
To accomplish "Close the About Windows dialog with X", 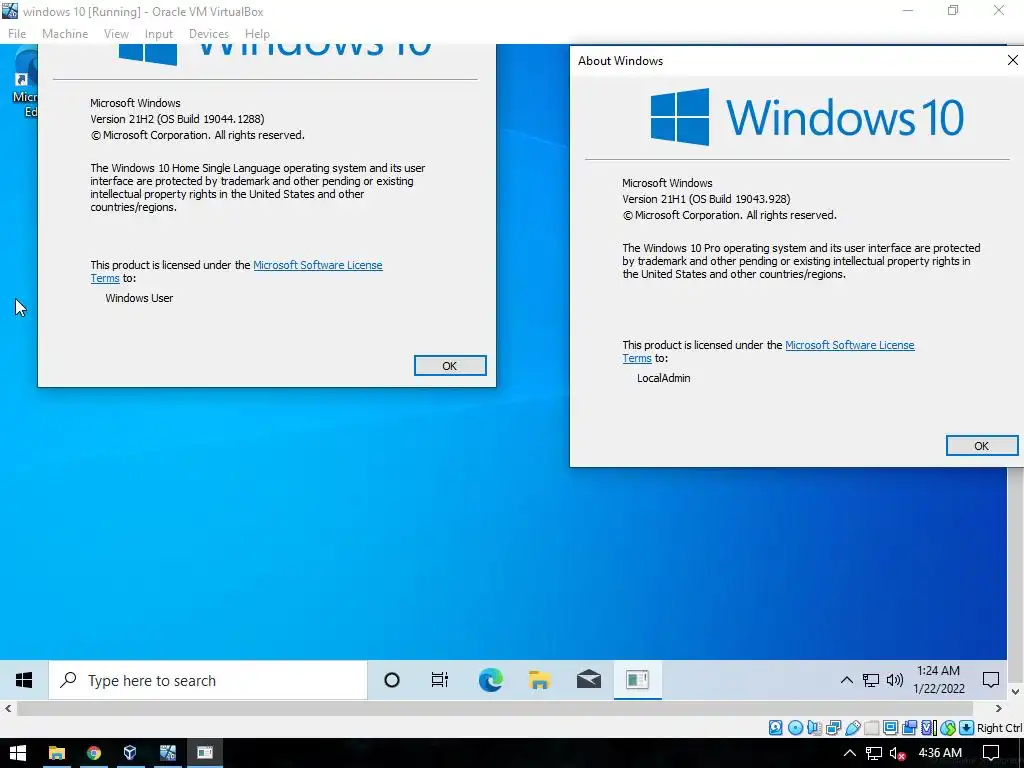I will (x=1012, y=60).
